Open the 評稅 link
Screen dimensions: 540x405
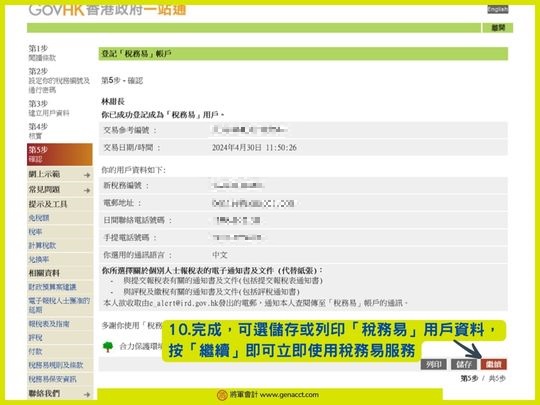click(x=35, y=338)
